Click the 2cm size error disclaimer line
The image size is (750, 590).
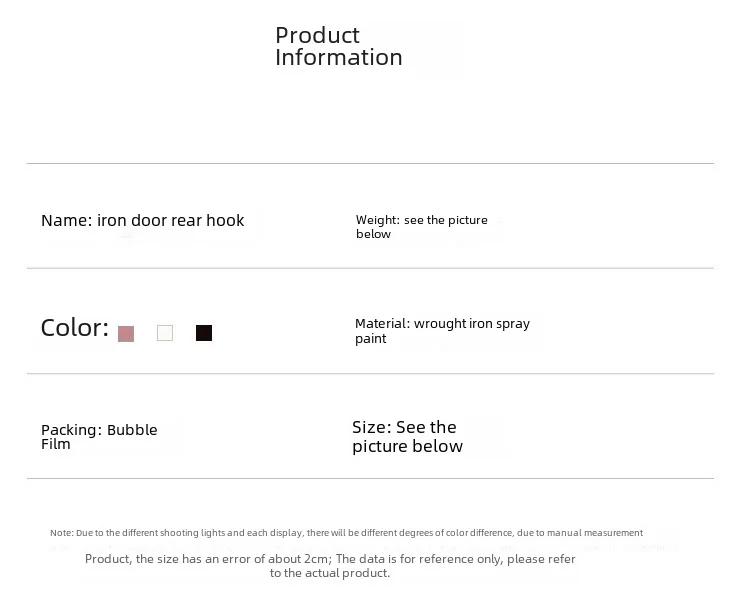(x=330, y=558)
